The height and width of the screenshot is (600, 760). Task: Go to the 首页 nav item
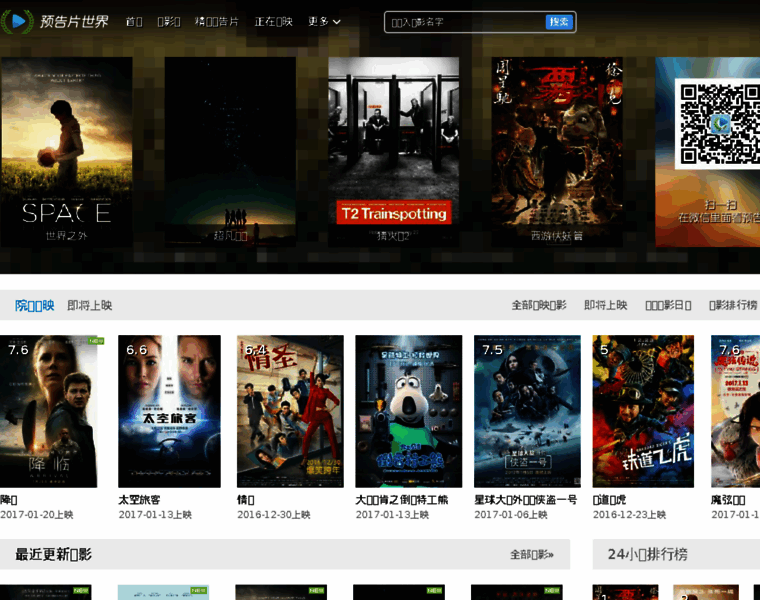134,22
